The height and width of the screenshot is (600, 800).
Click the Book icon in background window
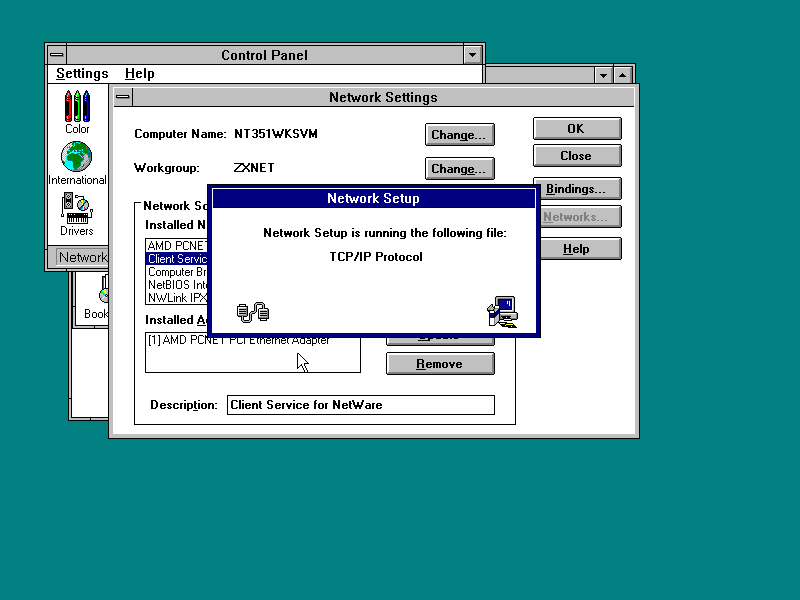(96, 297)
